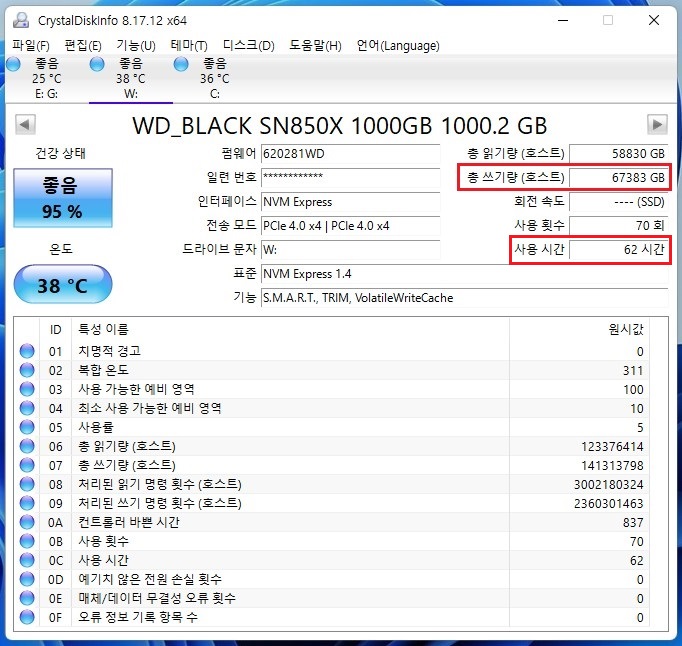This screenshot has width=682, height=646.
Task: Close the CrystalDiskInfo window
Action: coord(654,20)
